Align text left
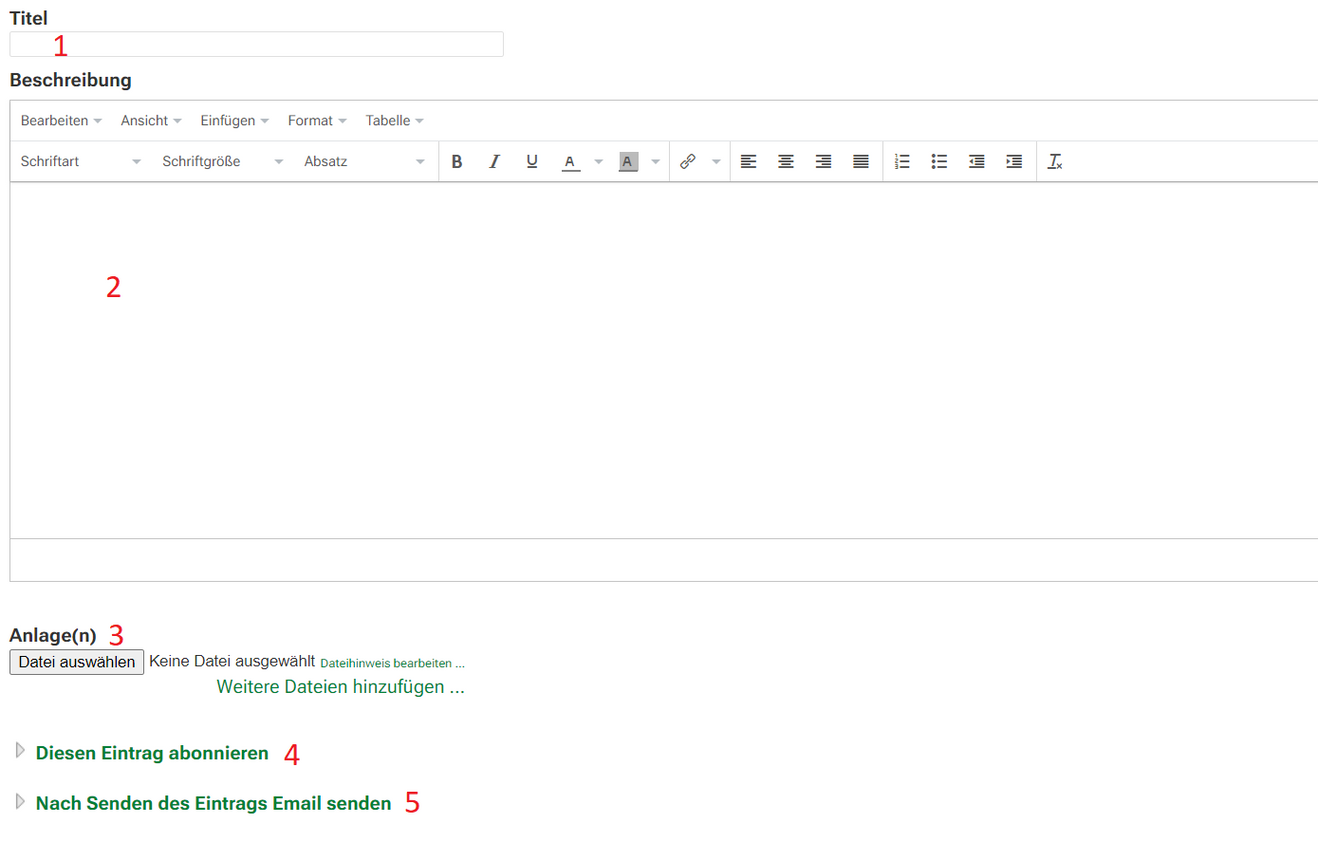 (x=748, y=161)
